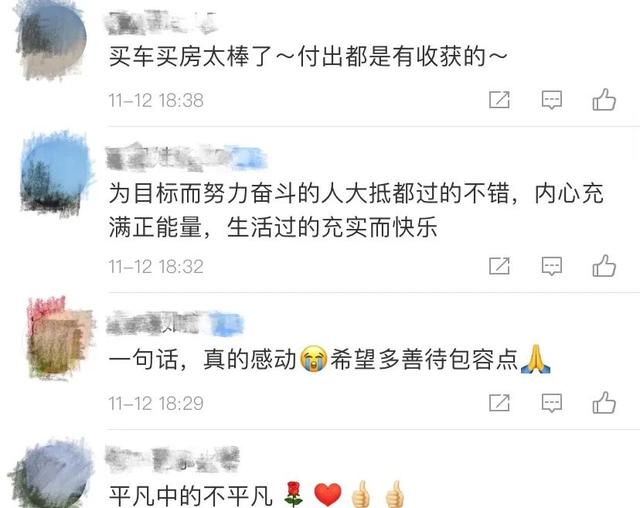This screenshot has width=640, height=508.
Task: Open avatar of first commenter
Action: coord(52,41)
